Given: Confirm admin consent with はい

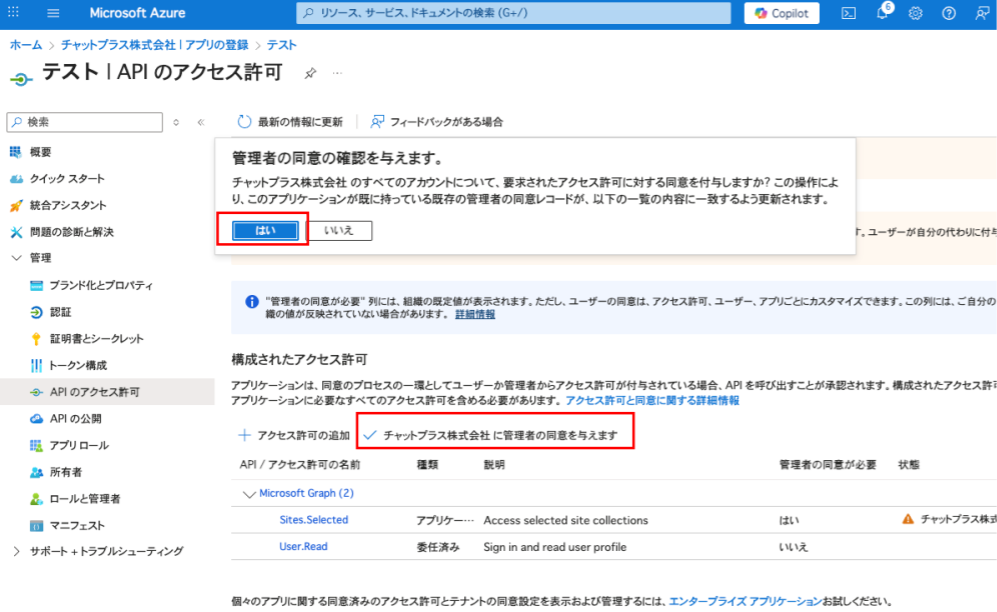Looking at the screenshot, I should click(265, 231).
